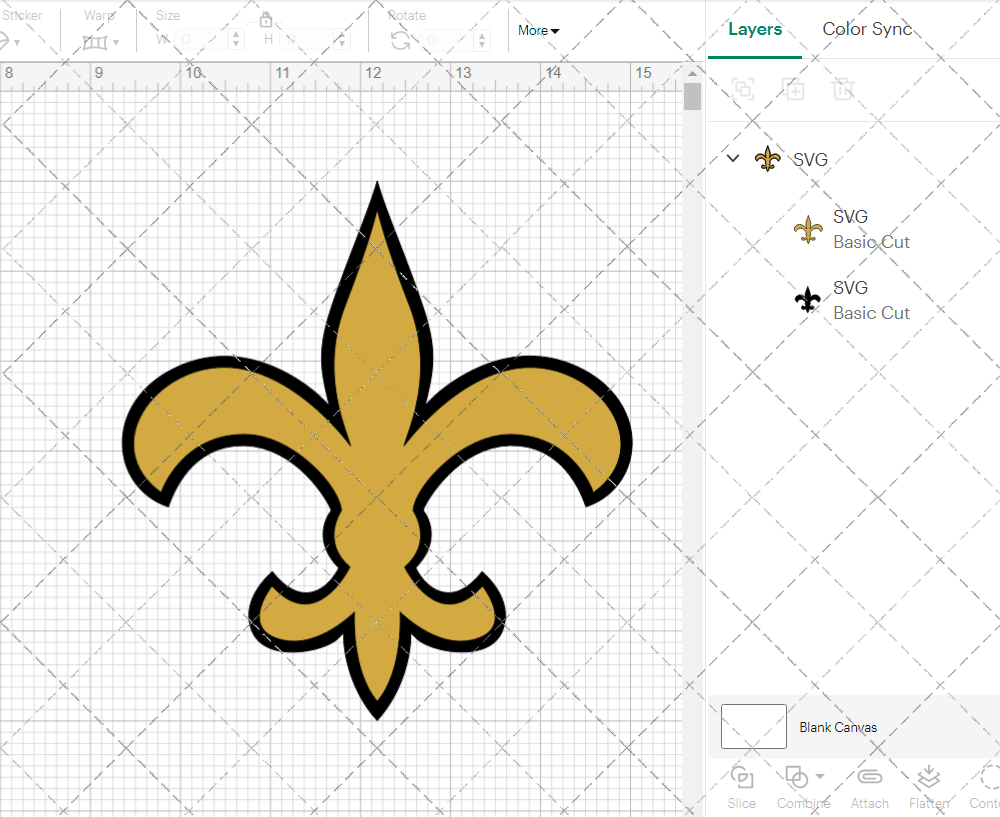Click the canvas scrollbar up arrow
The image size is (1000, 817).
tap(692, 73)
